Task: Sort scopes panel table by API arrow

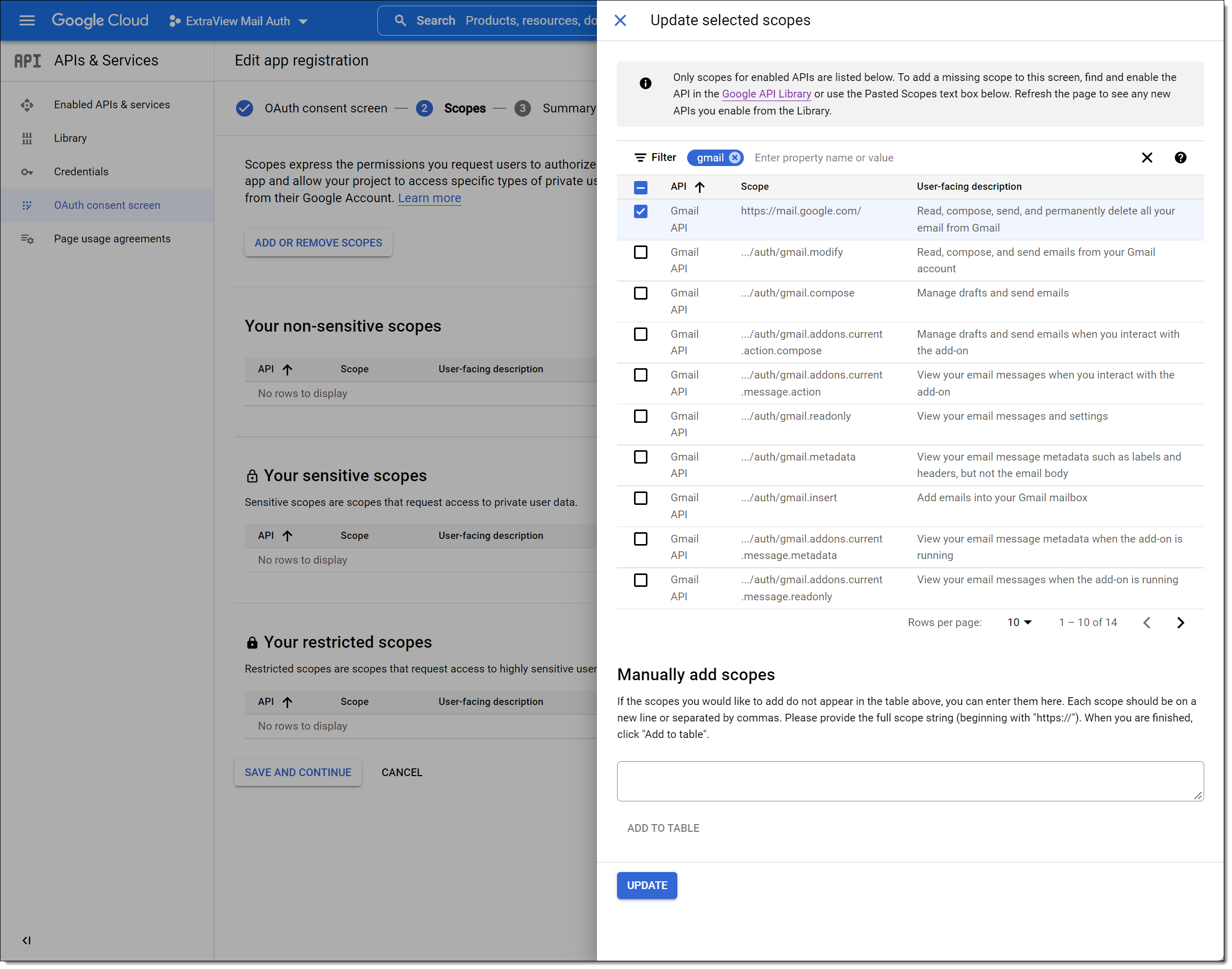Action: point(700,187)
